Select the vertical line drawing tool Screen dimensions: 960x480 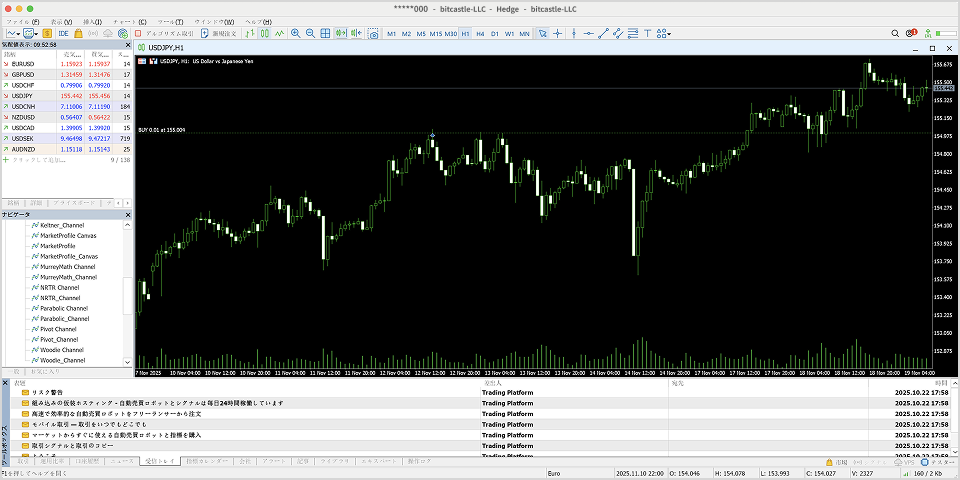[x=574, y=34]
